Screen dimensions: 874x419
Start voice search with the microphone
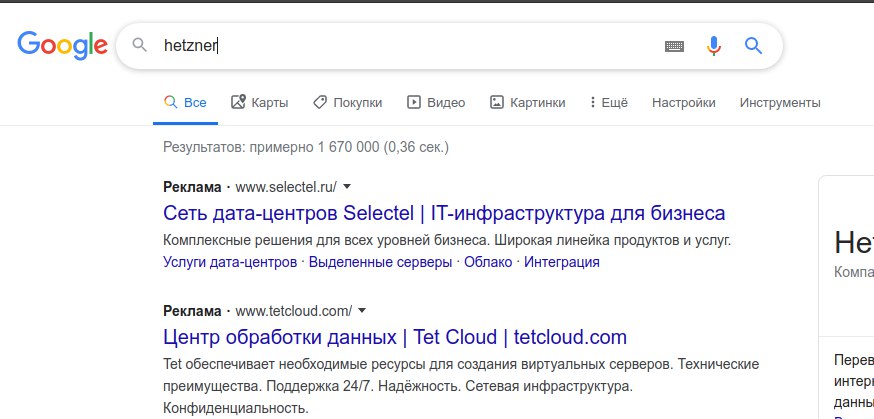coord(714,46)
